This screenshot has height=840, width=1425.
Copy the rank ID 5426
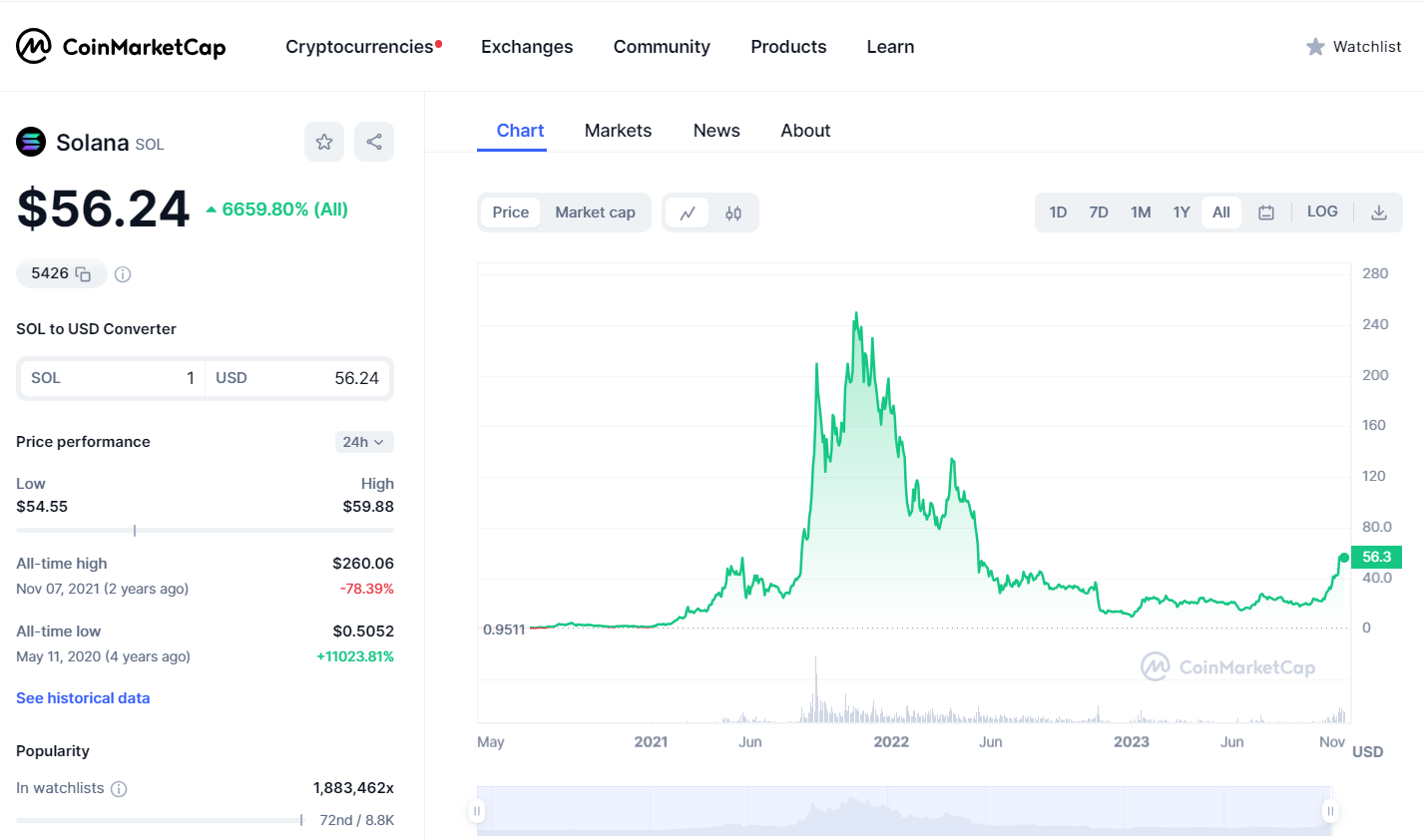click(x=84, y=274)
